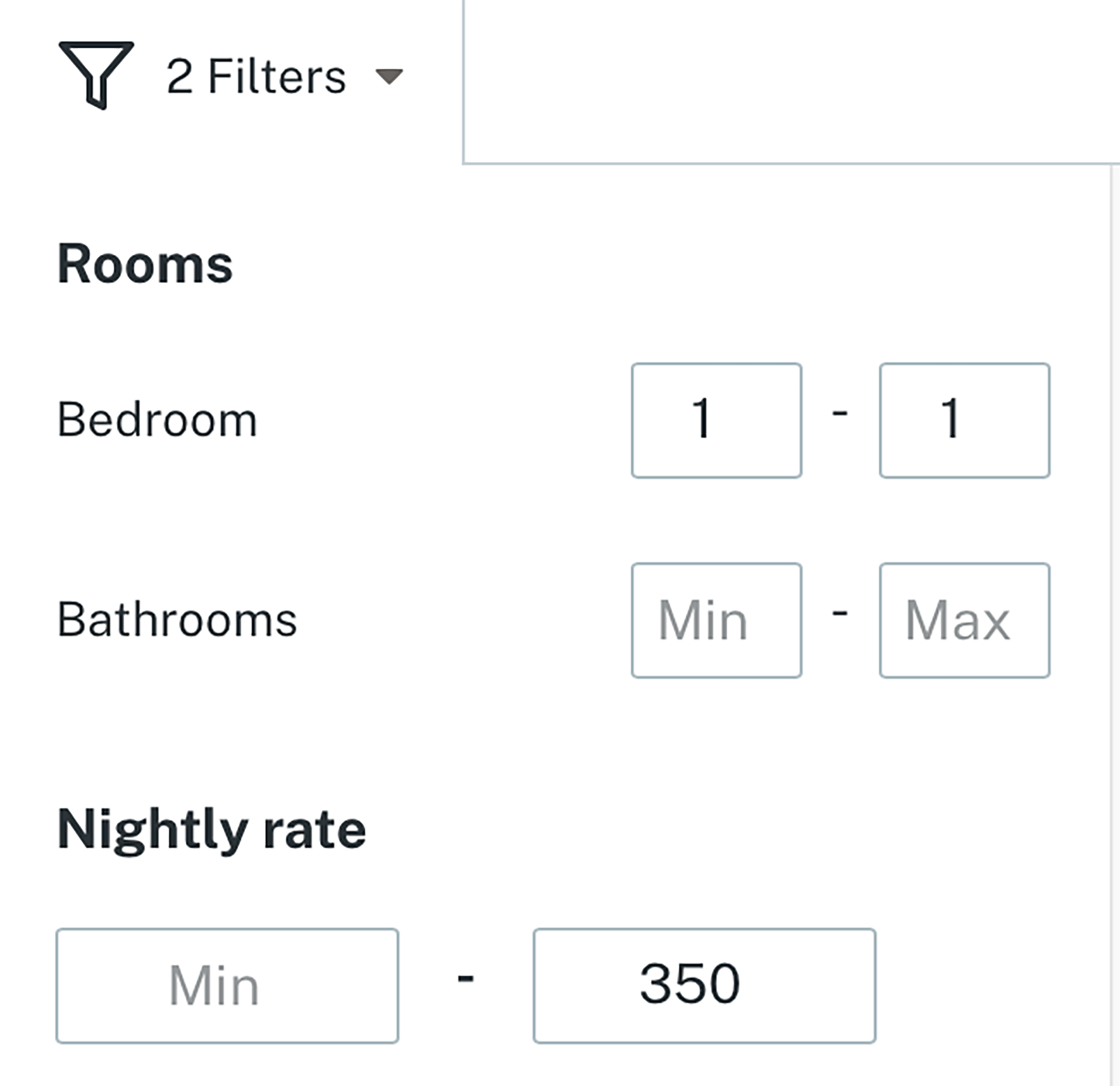Screen dimensions: 1120x1086
Task: Select the Nightly rate Min field
Action: [227, 986]
